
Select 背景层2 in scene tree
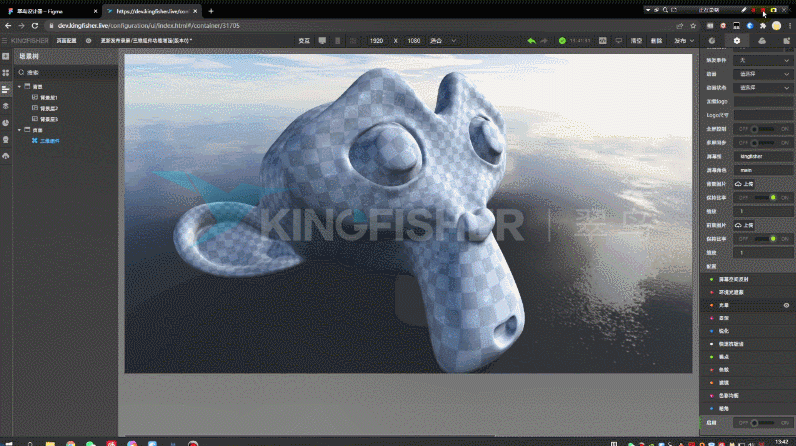pos(49,109)
